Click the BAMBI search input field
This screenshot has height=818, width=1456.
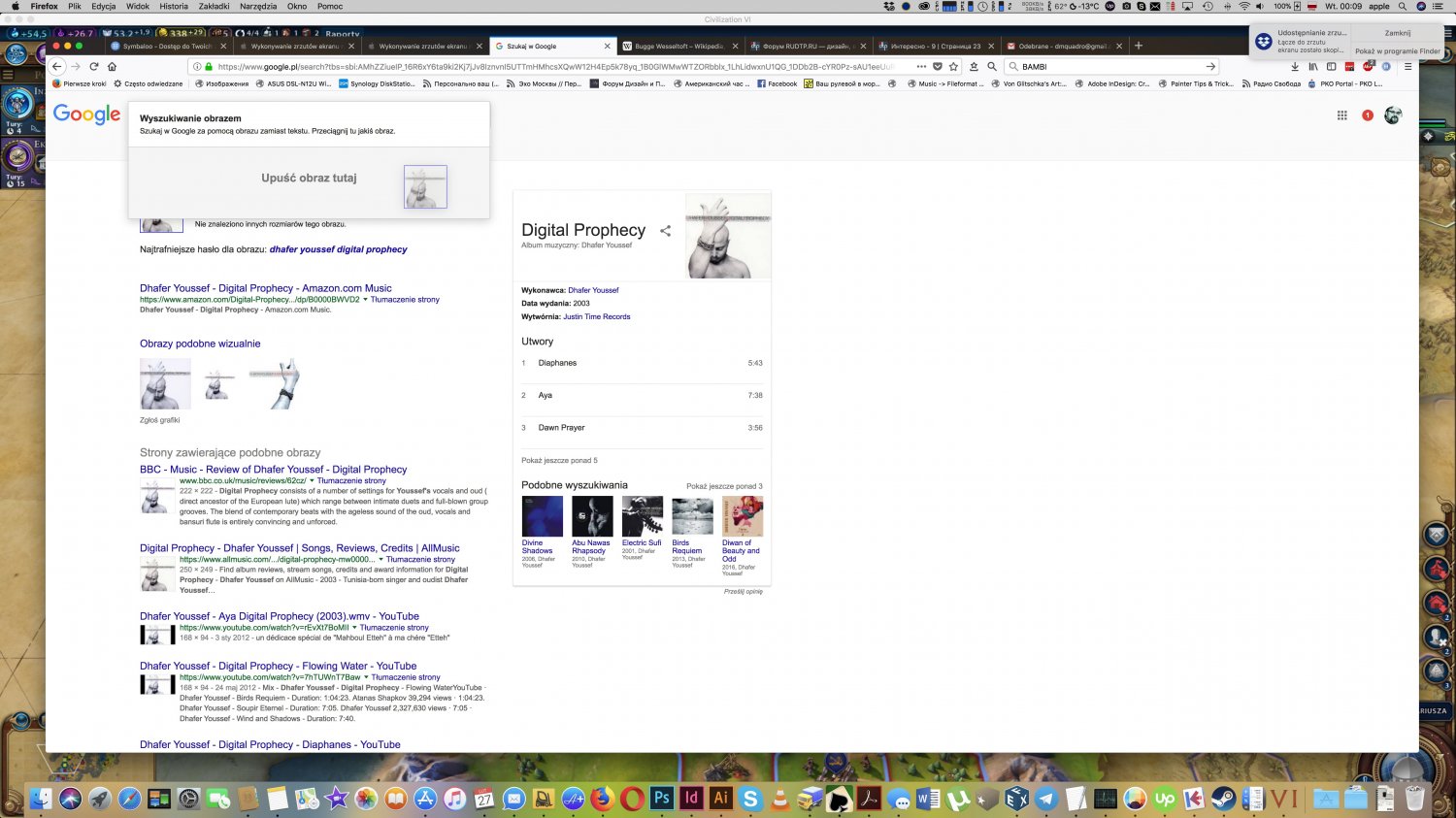[1111, 67]
